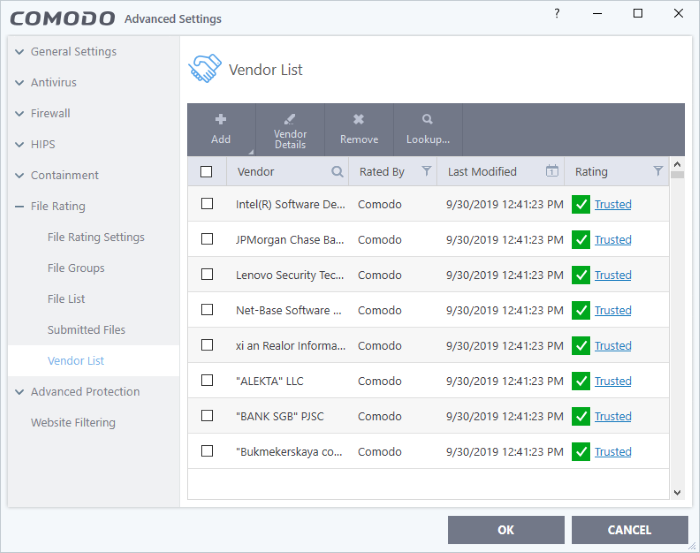The height and width of the screenshot is (553, 700).
Task: Expand the HIPS section chevron
Action: pyautogui.click(x=19, y=145)
